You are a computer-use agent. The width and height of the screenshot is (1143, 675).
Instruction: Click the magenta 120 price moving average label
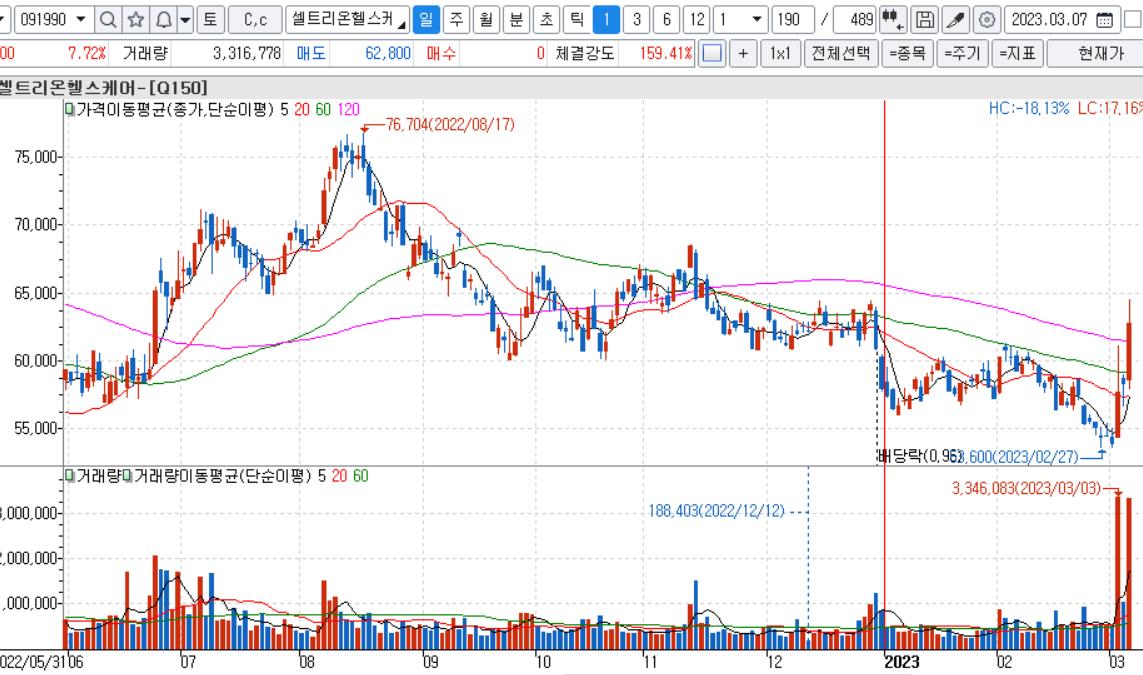[x=348, y=109]
